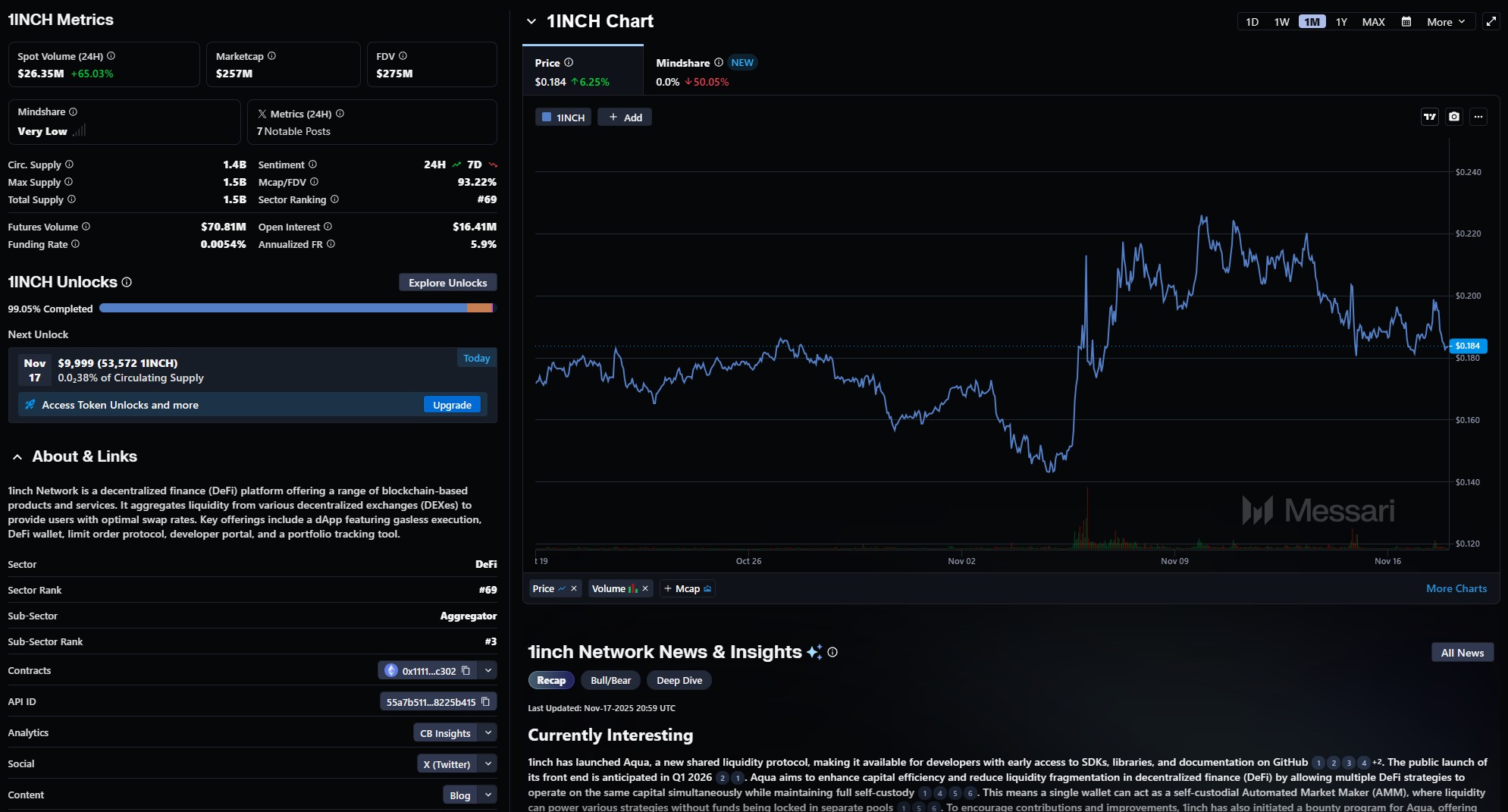Select the 1W timeframe
The width and height of the screenshot is (1508, 812).
tap(1282, 22)
